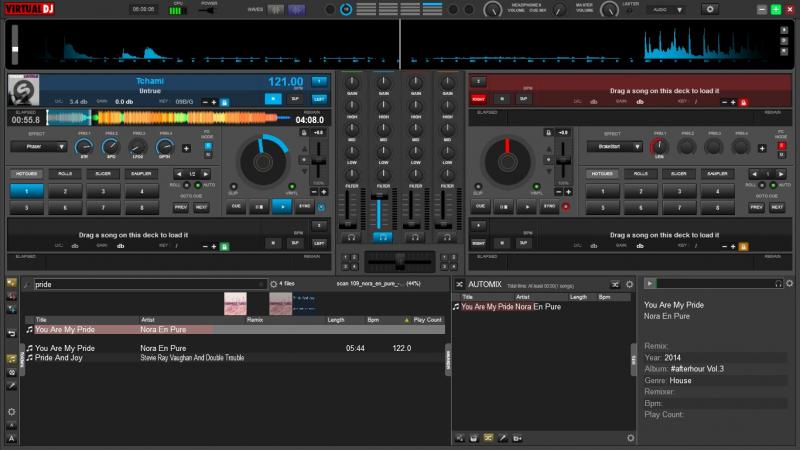The height and width of the screenshot is (450, 800).
Task: Click the search field containing 'pride'
Action: point(150,284)
